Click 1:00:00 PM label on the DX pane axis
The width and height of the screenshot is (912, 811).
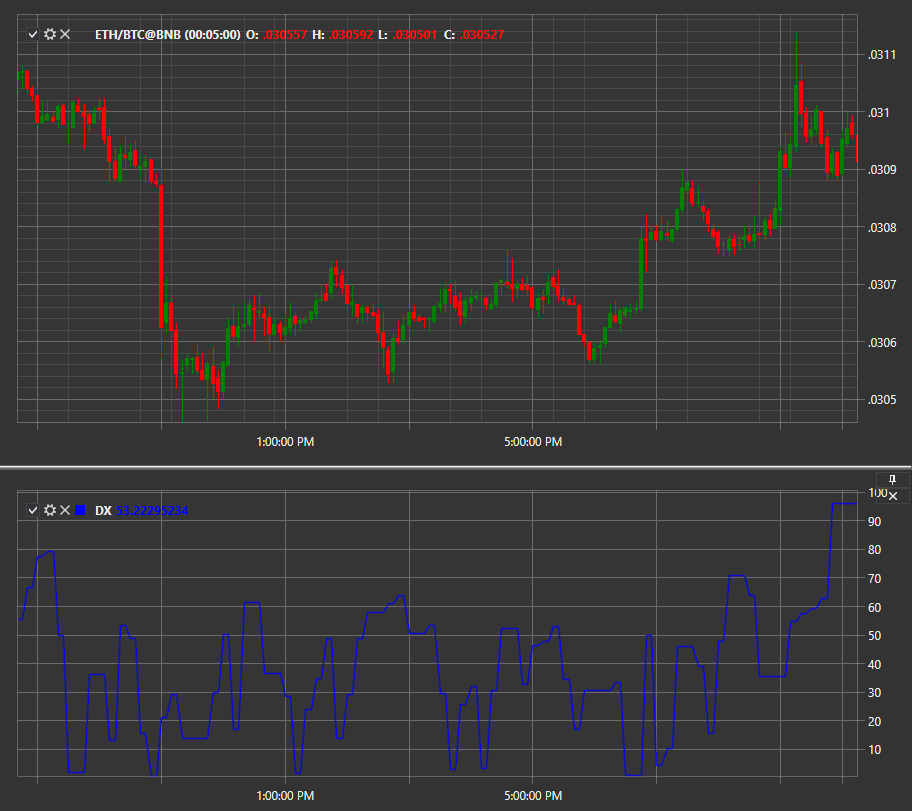[x=285, y=796]
